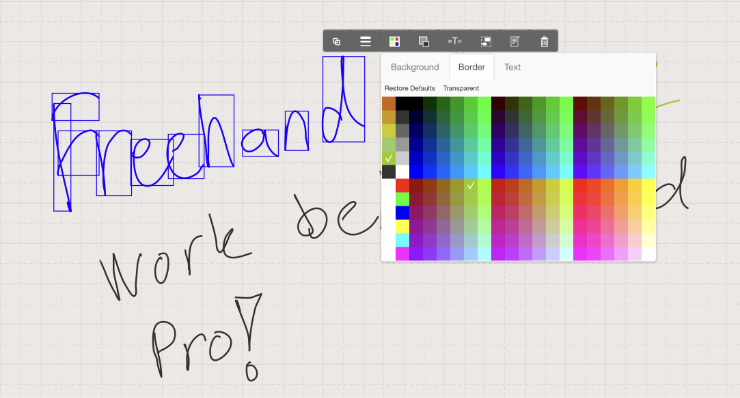Image resolution: width=740 pixels, height=398 pixels.
Task: Click the duplicate shapes icon in toolbar
Action: coord(336,42)
